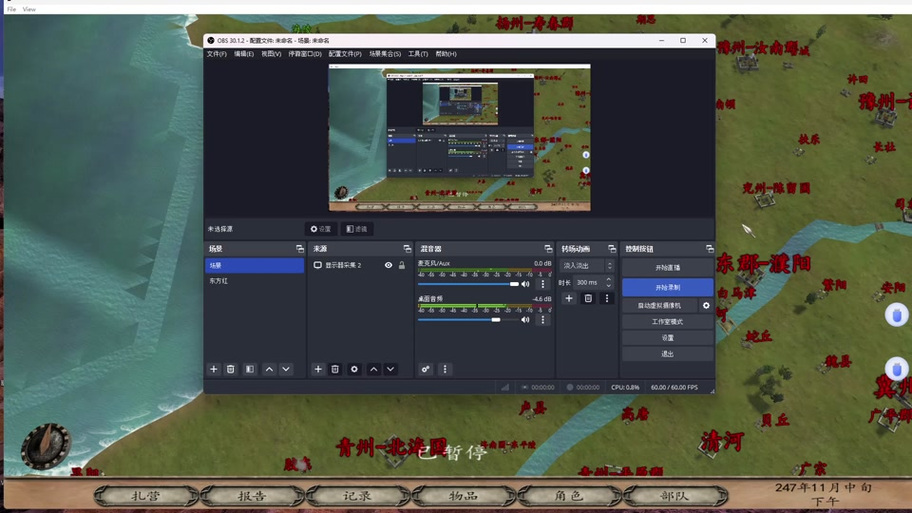Move the selected scene down with arrow
The width and height of the screenshot is (912, 513).
[286, 369]
